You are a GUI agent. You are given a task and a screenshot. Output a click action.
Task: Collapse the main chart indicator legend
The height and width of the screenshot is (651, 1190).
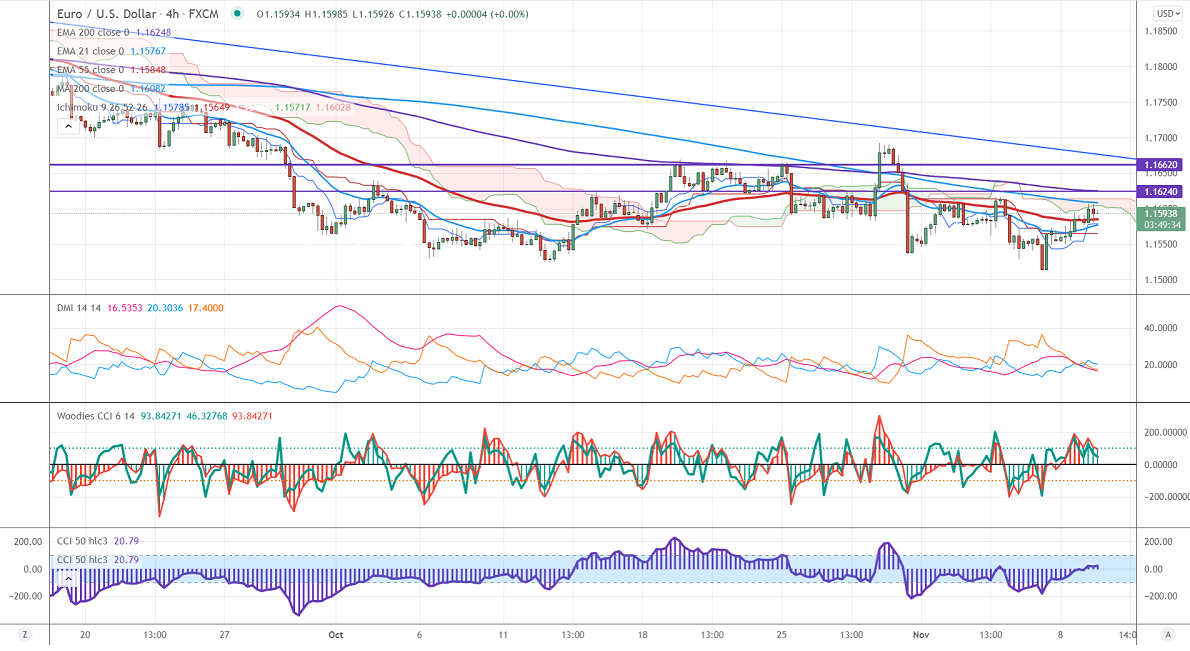[68, 127]
